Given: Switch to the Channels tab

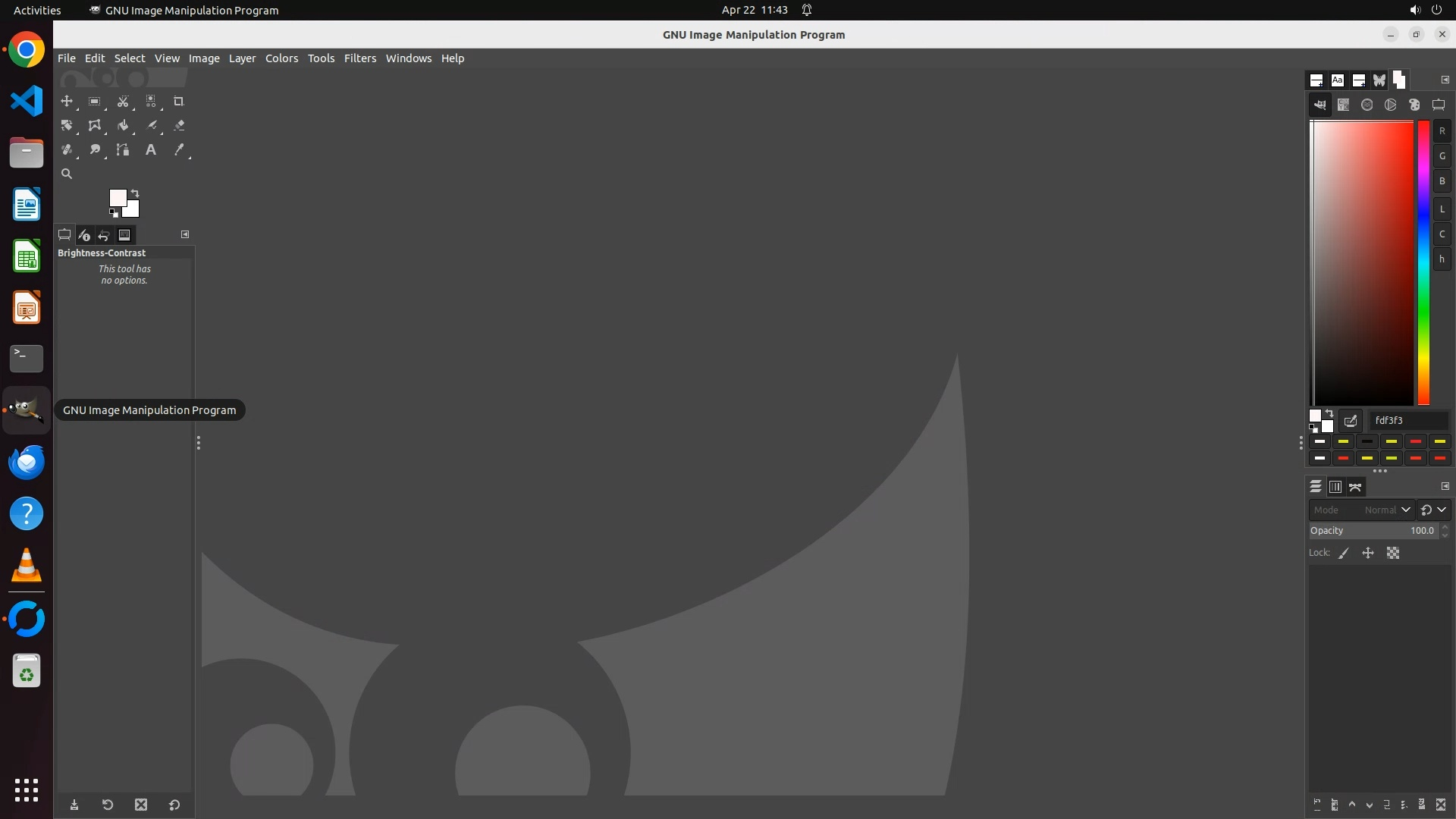Looking at the screenshot, I should pos(1335,487).
